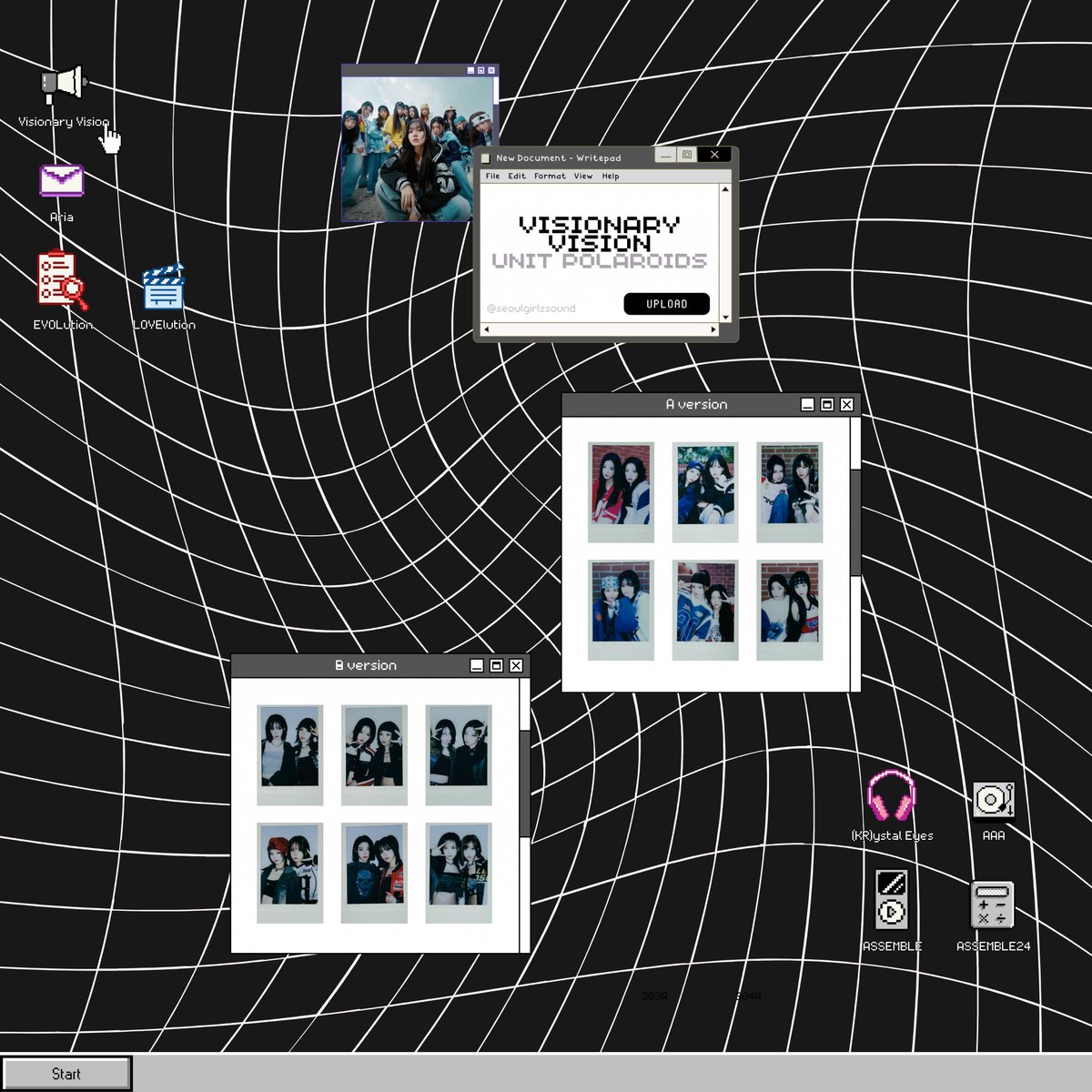Close the group photo window

pyautogui.click(x=491, y=70)
